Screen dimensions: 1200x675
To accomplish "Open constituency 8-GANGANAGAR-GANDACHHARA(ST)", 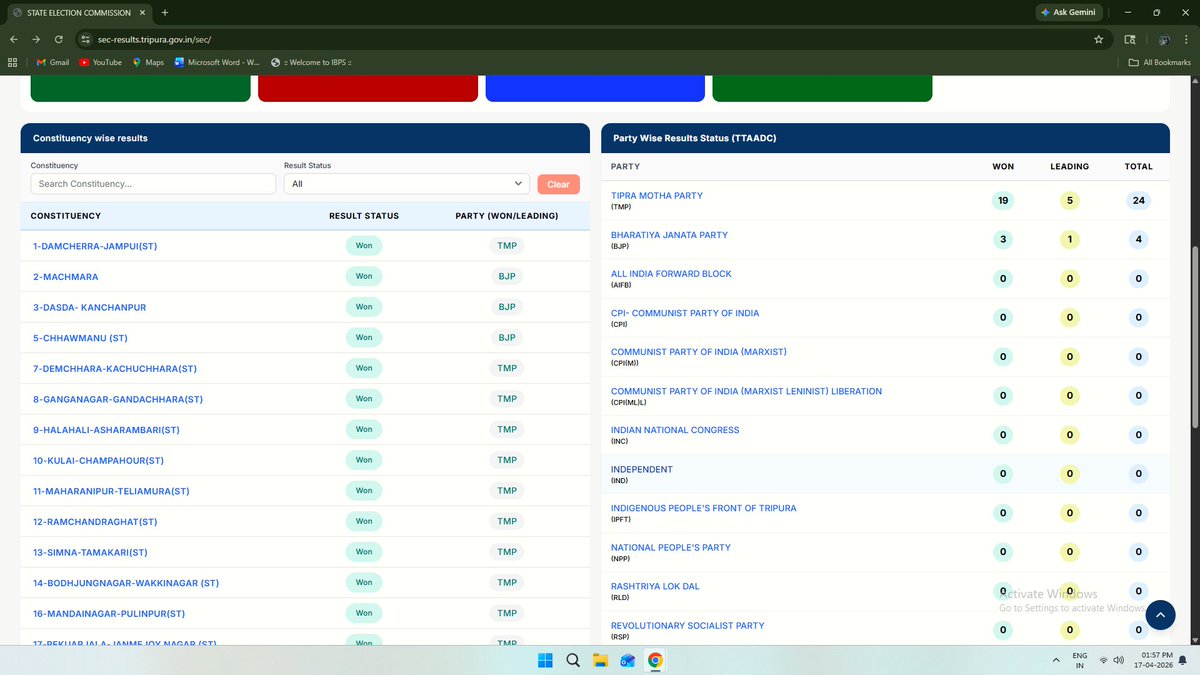I will point(118,399).
